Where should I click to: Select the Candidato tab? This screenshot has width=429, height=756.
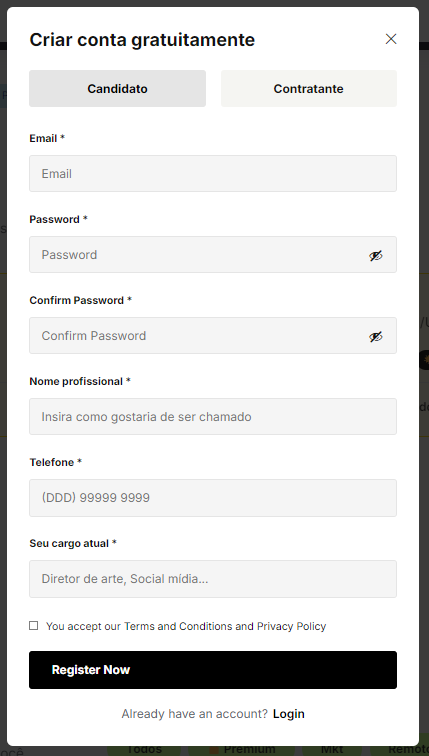click(x=117, y=88)
